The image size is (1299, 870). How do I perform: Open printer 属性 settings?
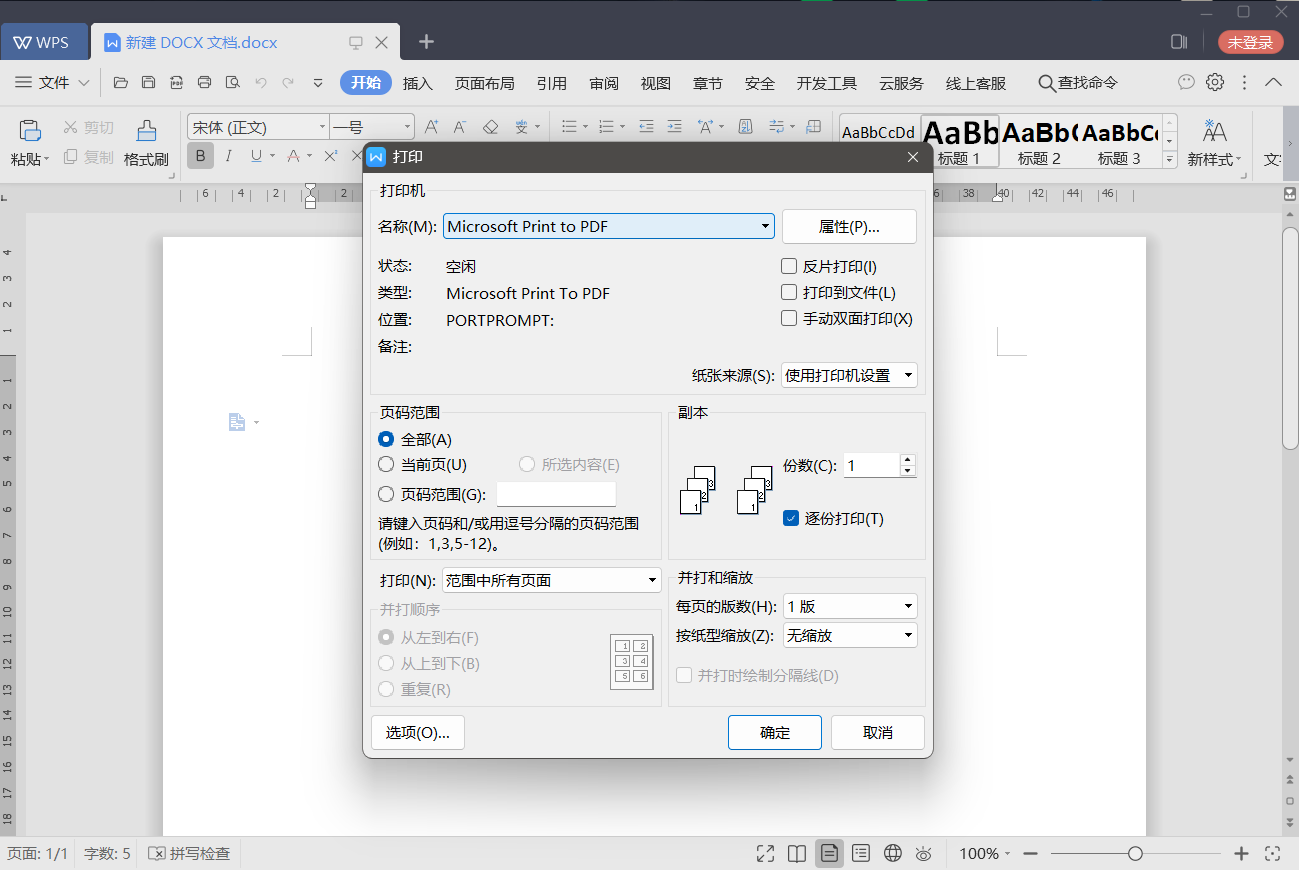coord(849,226)
